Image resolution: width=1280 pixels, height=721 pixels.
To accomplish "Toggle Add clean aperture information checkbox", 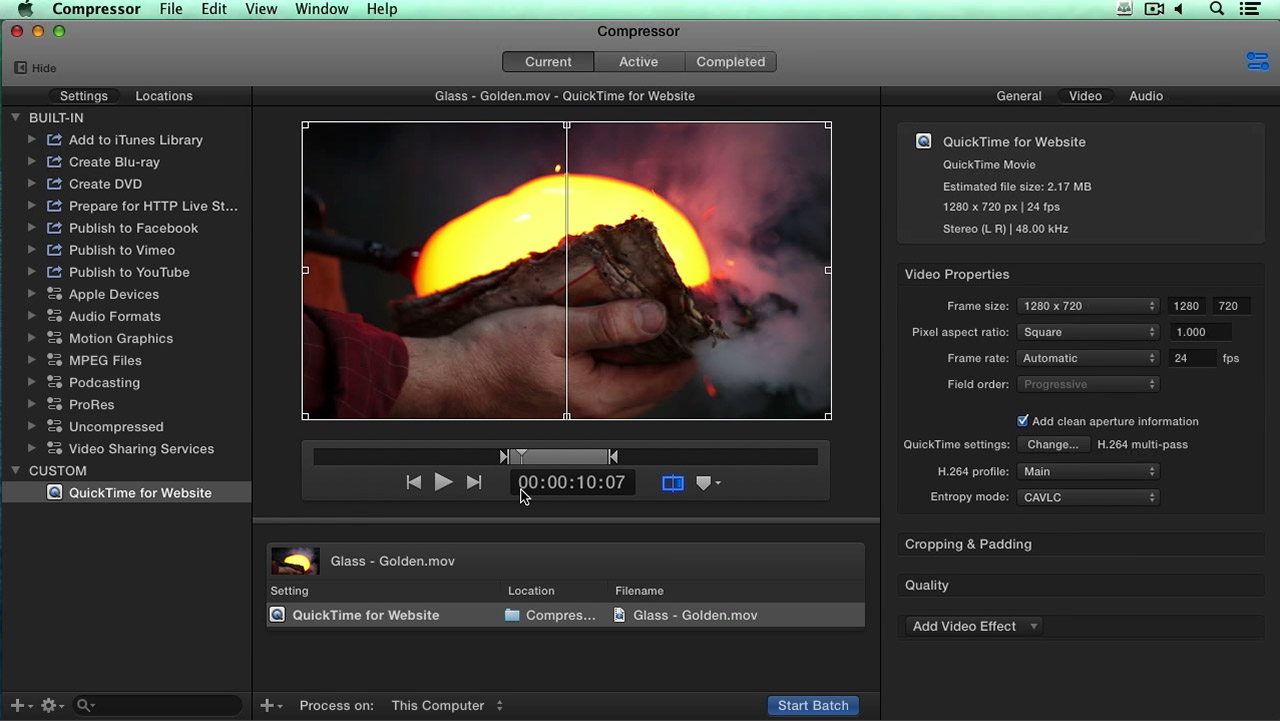I will (x=1023, y=421).
